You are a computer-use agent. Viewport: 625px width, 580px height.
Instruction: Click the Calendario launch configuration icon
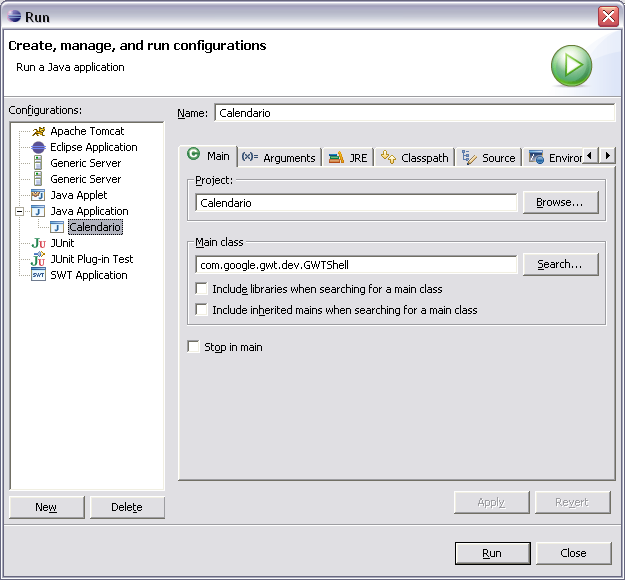[57, 227]
